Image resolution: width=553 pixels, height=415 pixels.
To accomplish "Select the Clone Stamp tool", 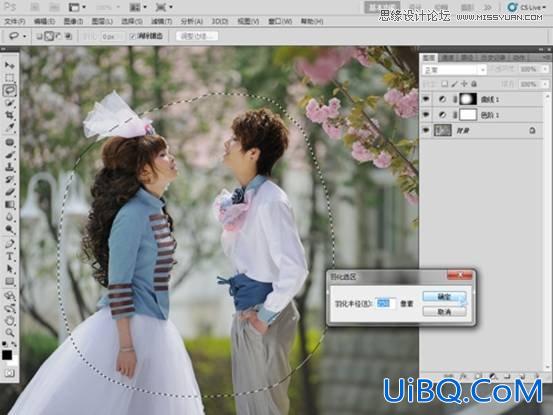I will pyautogui.click(x=10, y=167).
